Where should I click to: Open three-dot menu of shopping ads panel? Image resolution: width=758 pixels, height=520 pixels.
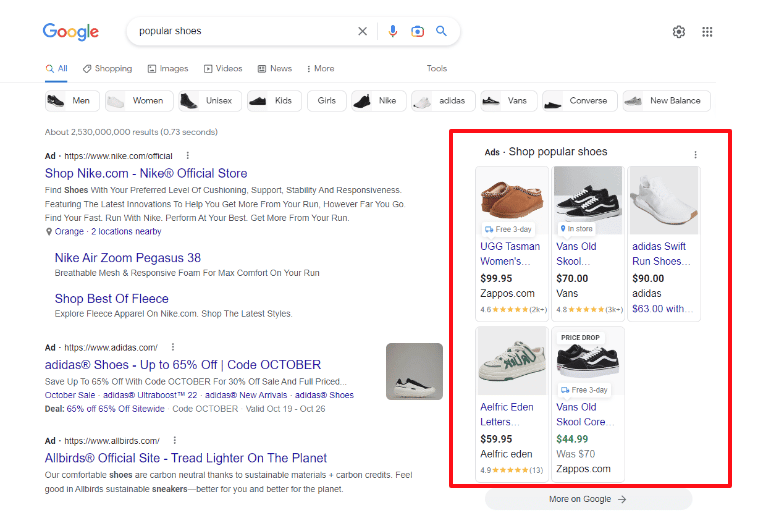point(695,155)
